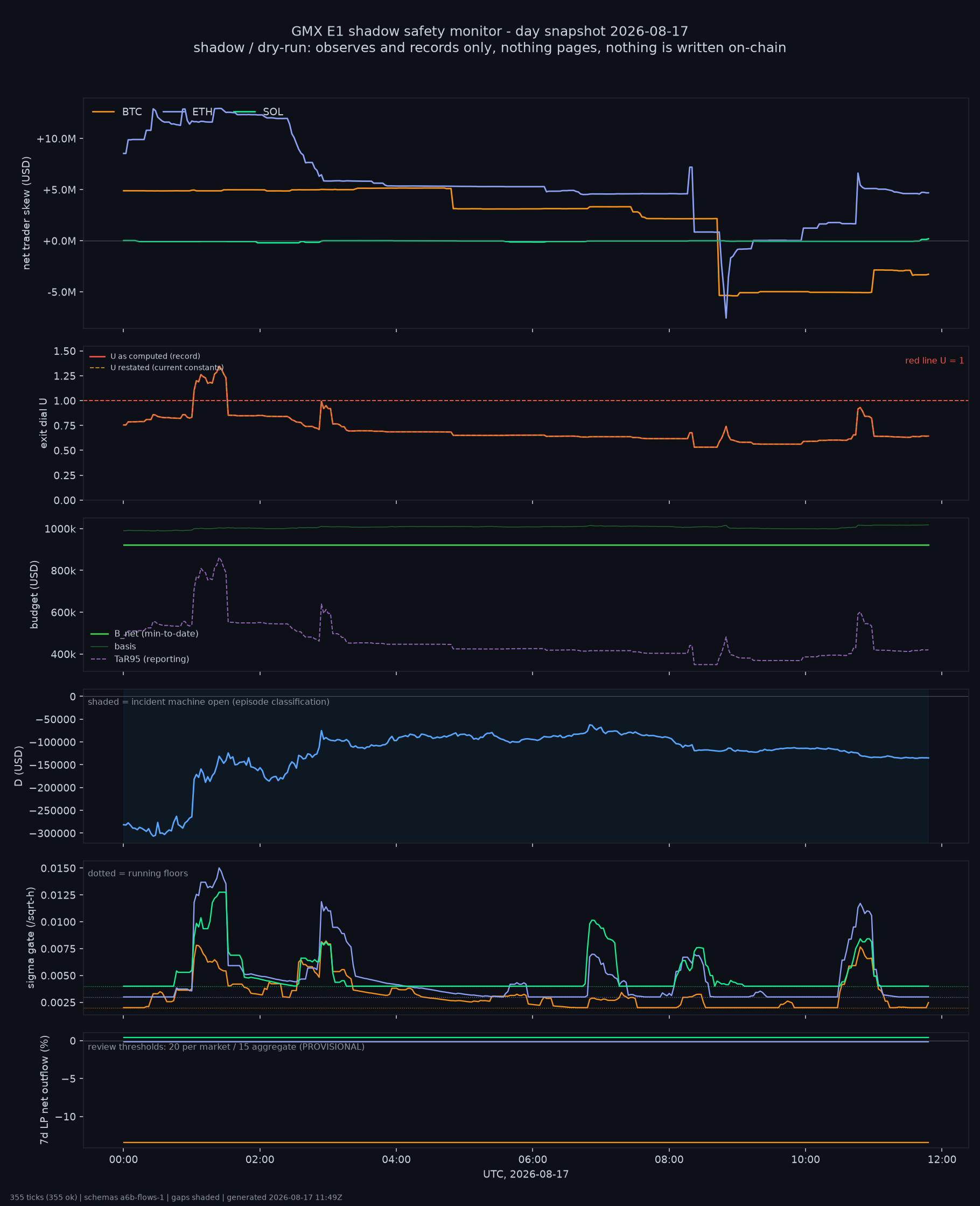Viewport: 980px width, 1206px height.
Task: Select the "ETH" legend label
Action: [202, 112]
